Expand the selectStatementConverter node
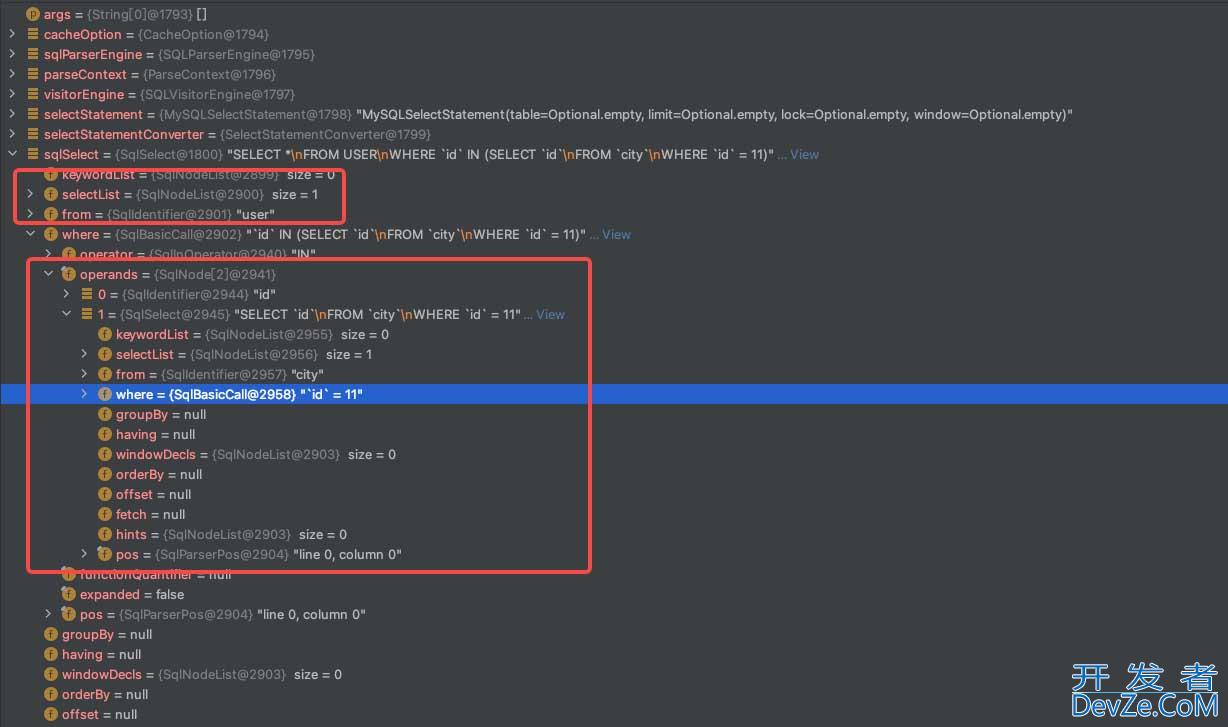This screenshot has height=727, width=1228. tap(12, 135)
